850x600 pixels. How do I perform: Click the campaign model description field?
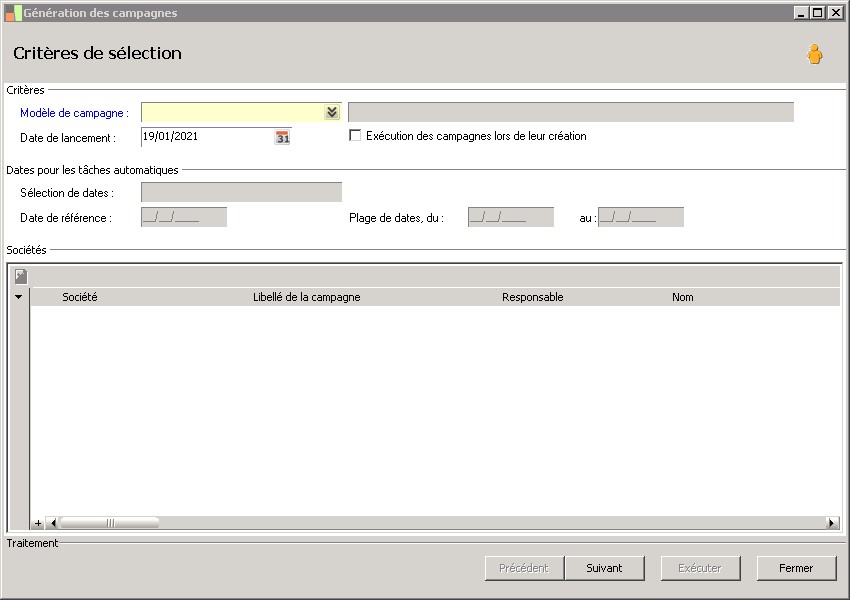point(571,112)
